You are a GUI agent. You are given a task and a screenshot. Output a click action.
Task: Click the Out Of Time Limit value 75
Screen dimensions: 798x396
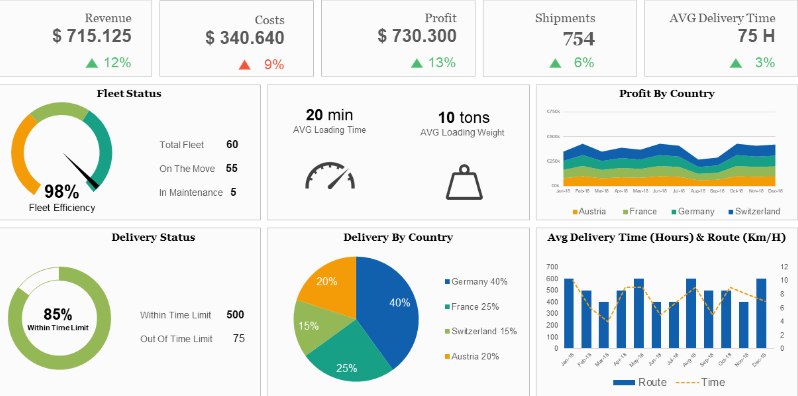coord(238,338)
